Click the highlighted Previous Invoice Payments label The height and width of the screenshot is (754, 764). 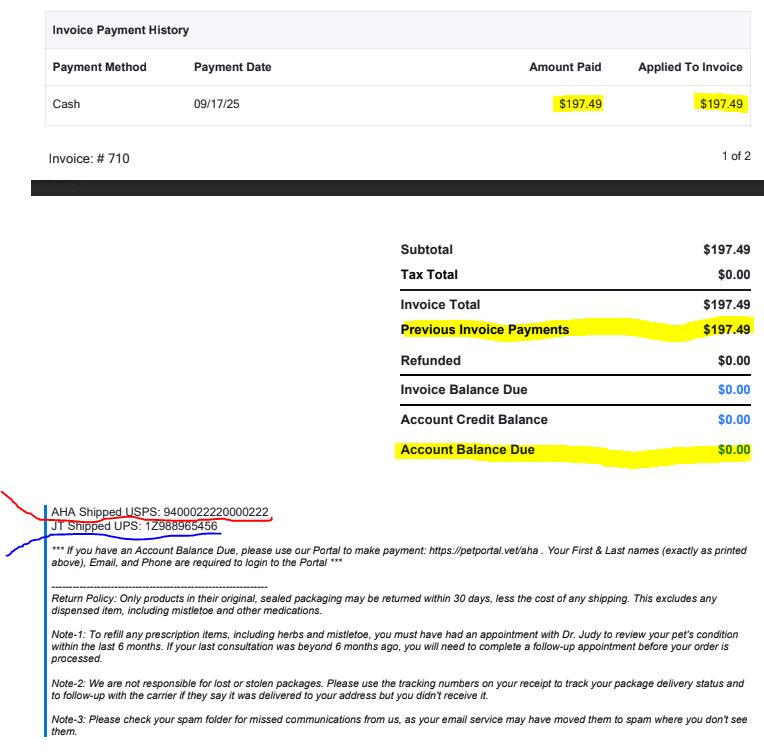(x=484, y=330)
